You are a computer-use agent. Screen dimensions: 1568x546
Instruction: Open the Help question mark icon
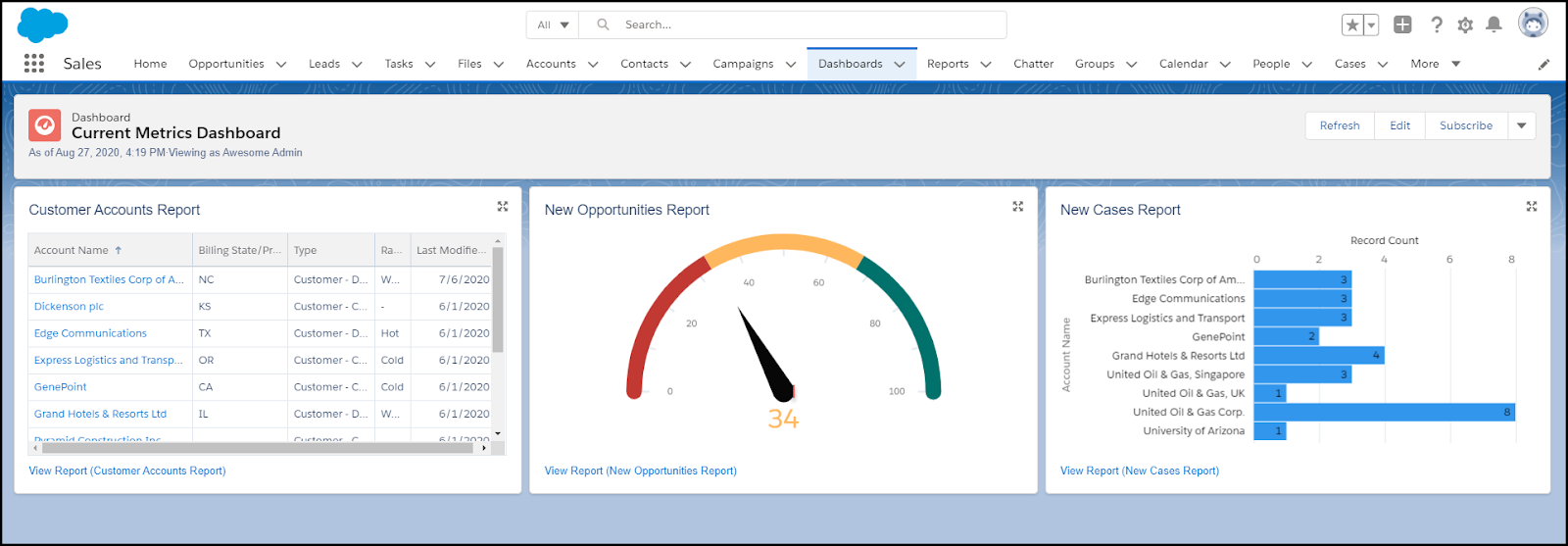coord(1436,25)
